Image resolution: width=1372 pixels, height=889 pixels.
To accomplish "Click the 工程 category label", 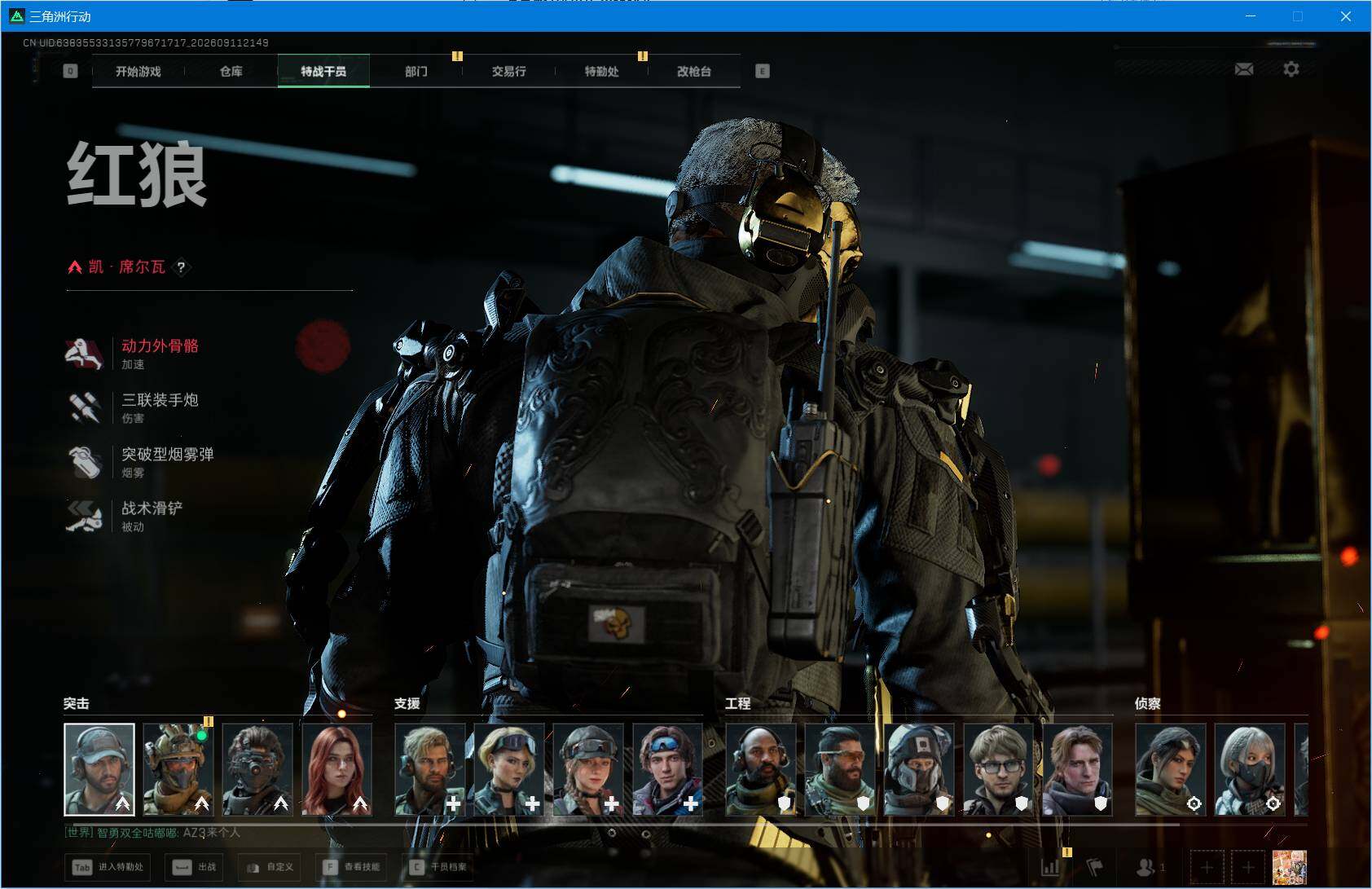I will pos(738,703).
